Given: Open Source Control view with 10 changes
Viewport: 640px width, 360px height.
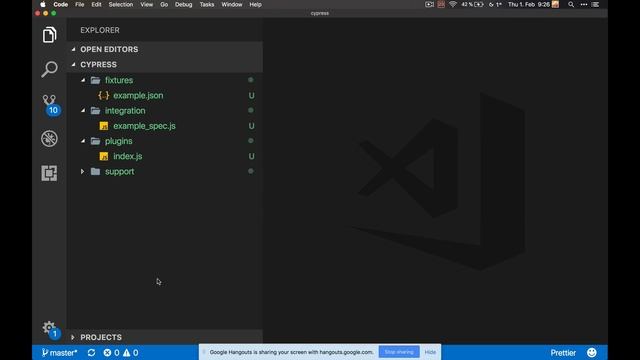Looking at the screenshot, I should click(51, 104).
